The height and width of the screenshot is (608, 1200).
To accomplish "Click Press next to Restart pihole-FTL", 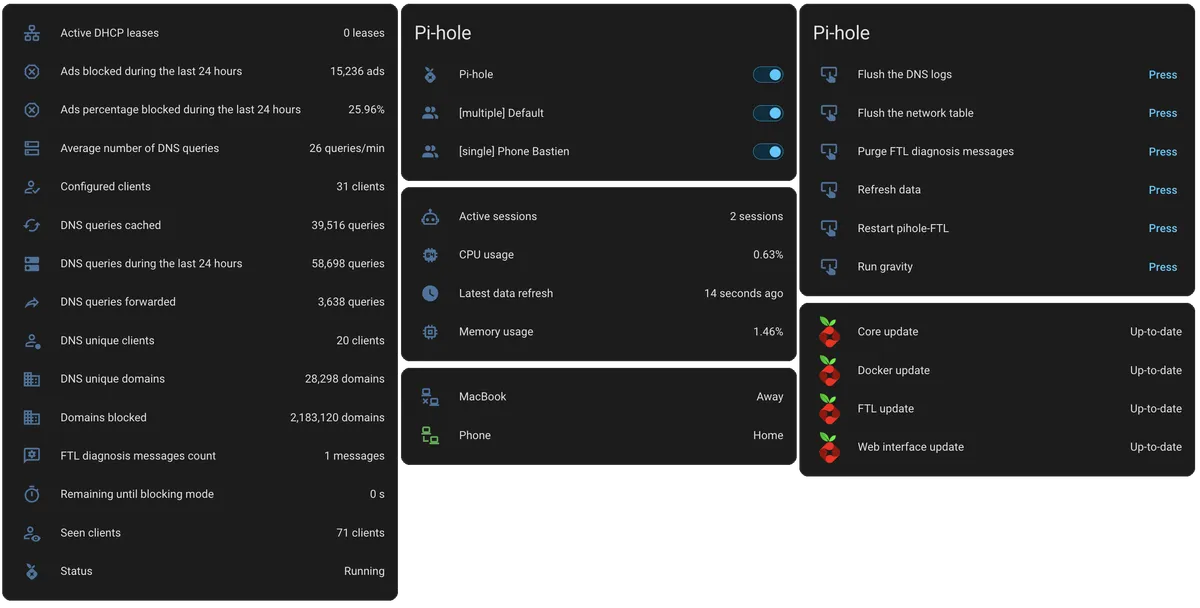I will pyautogui.click(x=1163, y=229).
